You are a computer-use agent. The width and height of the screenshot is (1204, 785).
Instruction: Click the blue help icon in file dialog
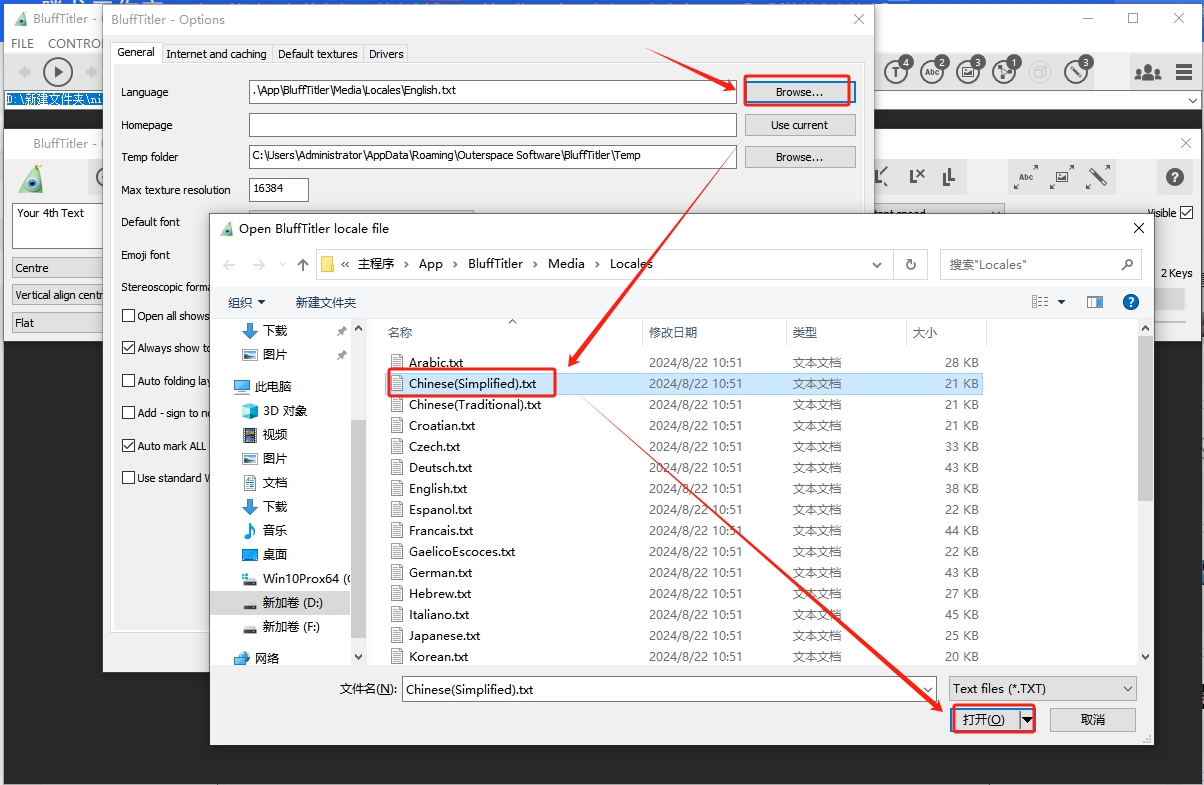click(1131, 302)
